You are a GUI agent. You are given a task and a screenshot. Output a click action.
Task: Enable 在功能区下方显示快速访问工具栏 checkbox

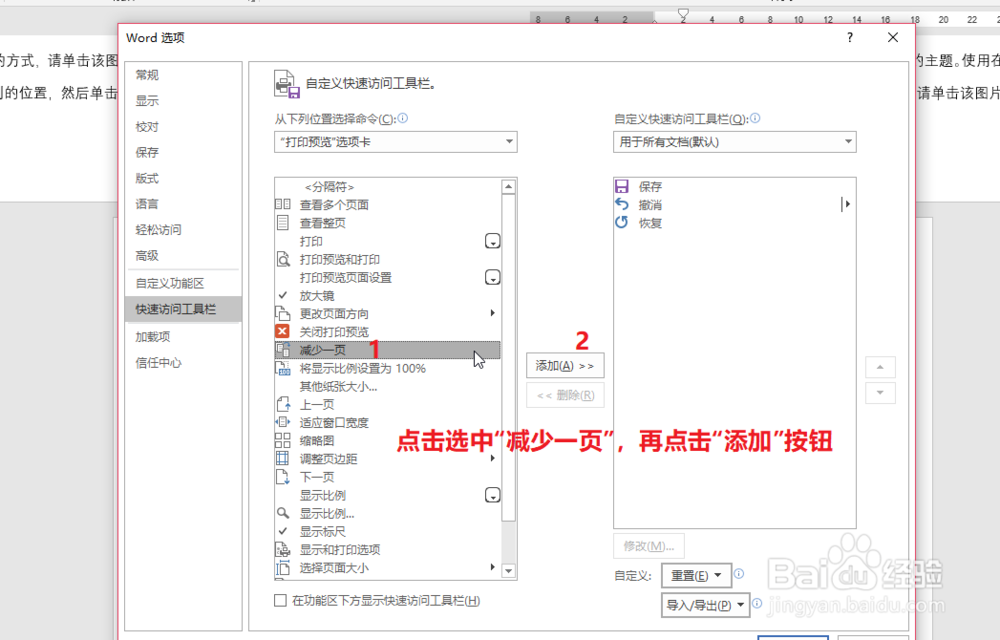[x=280, y=600]
